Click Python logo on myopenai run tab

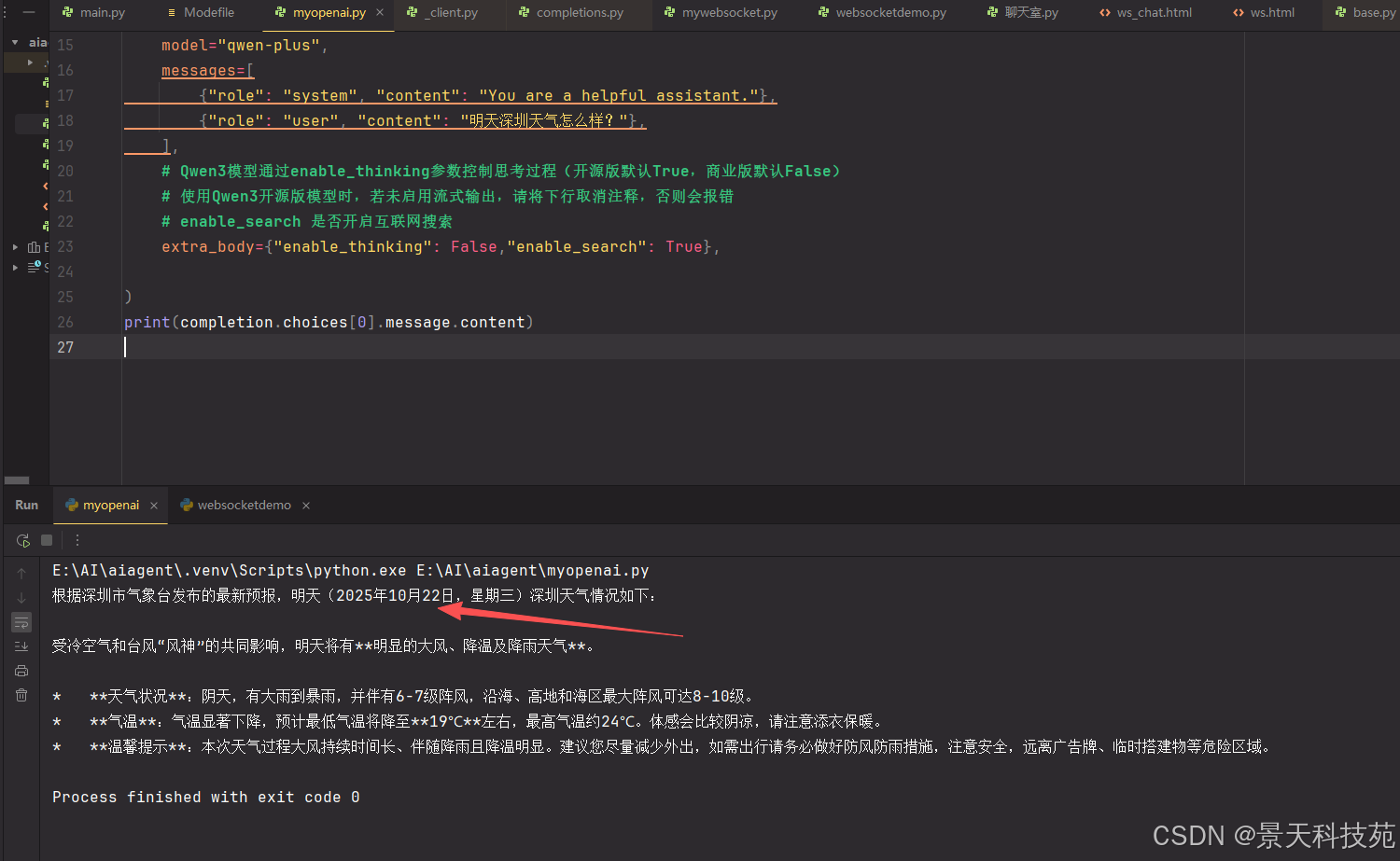(72, 505)
